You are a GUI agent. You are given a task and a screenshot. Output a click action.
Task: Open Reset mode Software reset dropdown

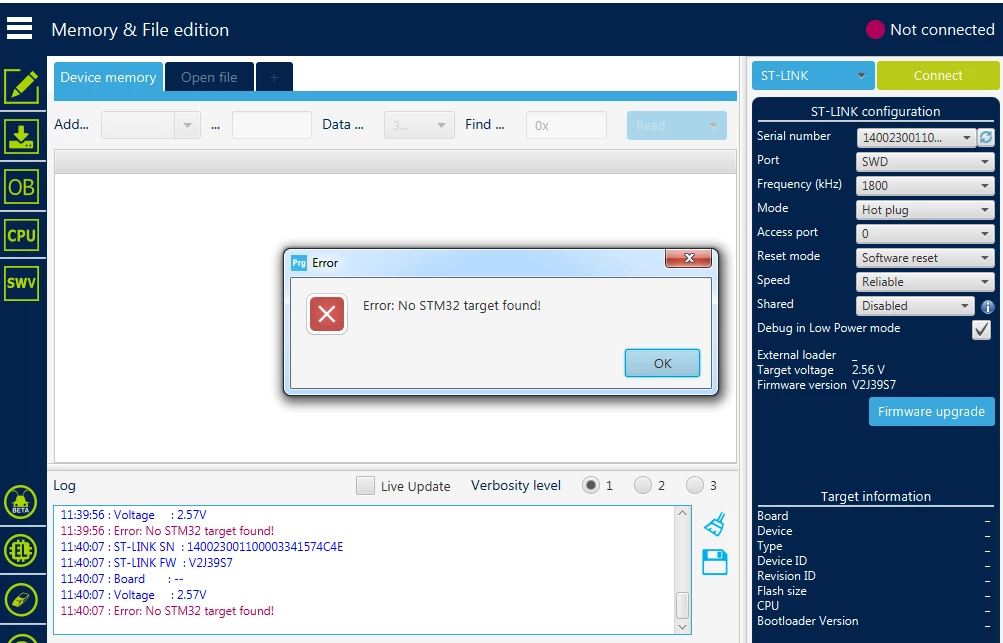point(925,257)
